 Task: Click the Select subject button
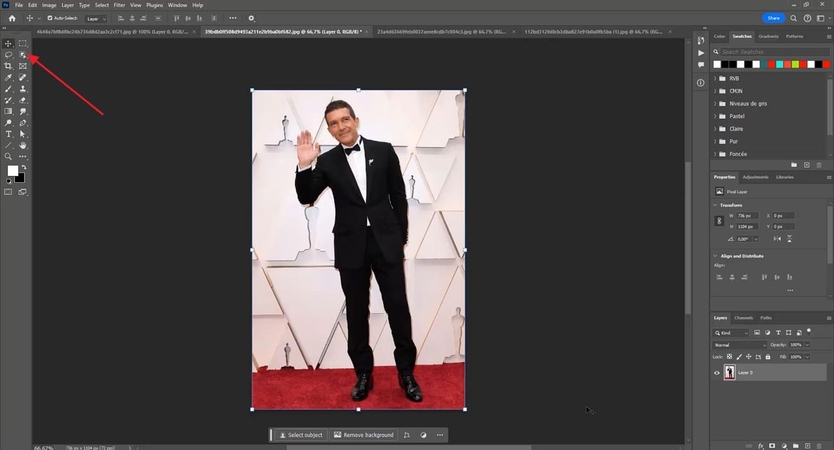[x=301, y=435]
